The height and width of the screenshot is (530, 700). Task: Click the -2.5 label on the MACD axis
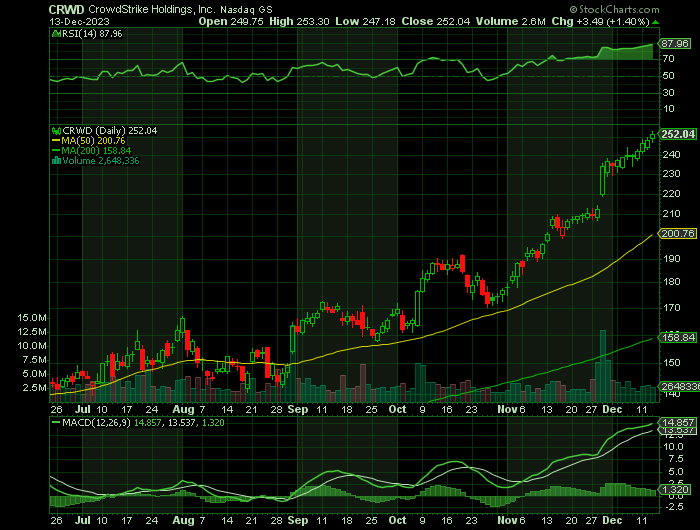(673, 507)
